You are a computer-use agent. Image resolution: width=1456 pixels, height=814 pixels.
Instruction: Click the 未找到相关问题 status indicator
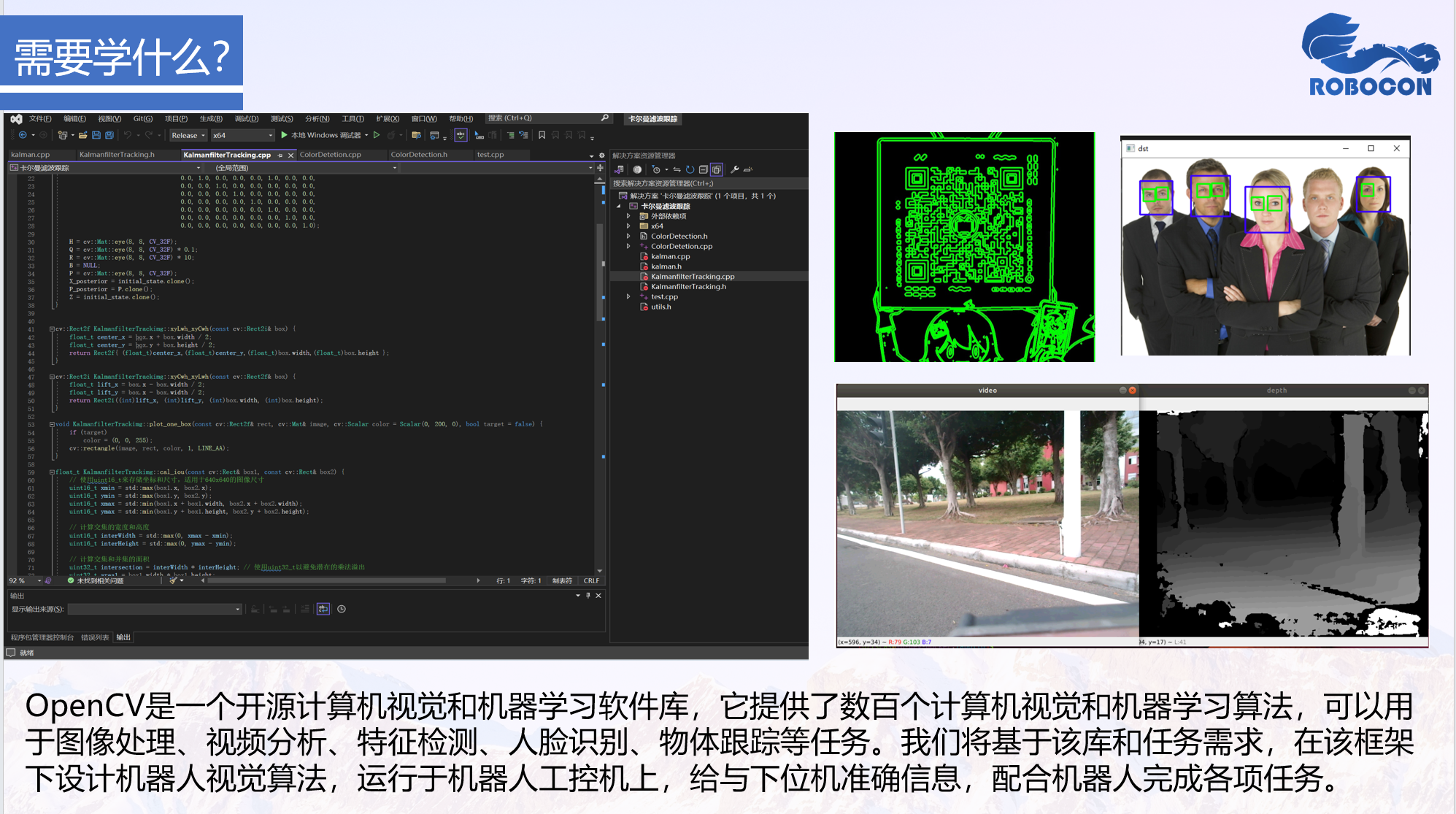(96, 581)
